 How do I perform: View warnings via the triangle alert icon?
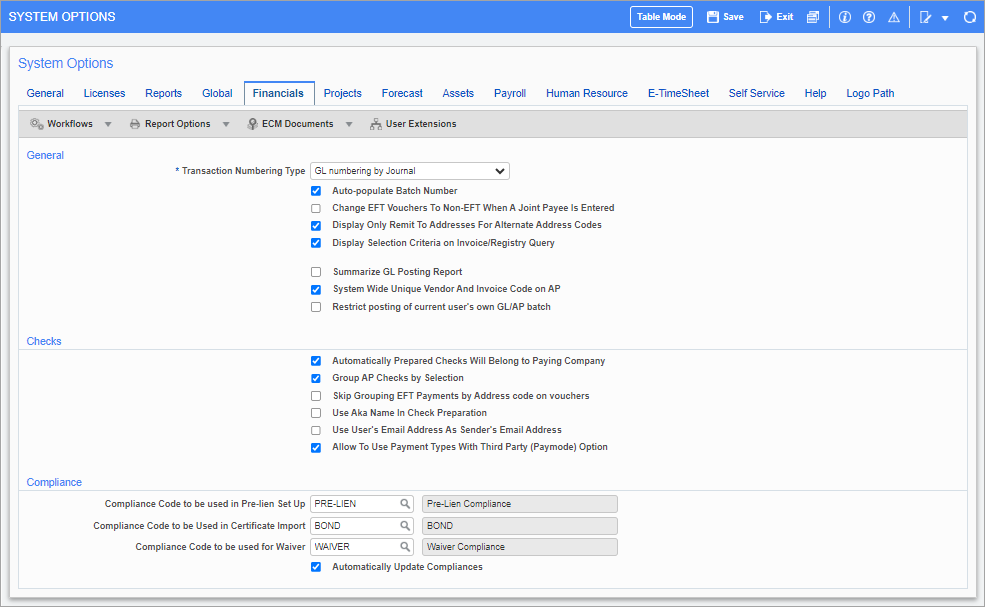pyautogui.click(x=893, y=16)
